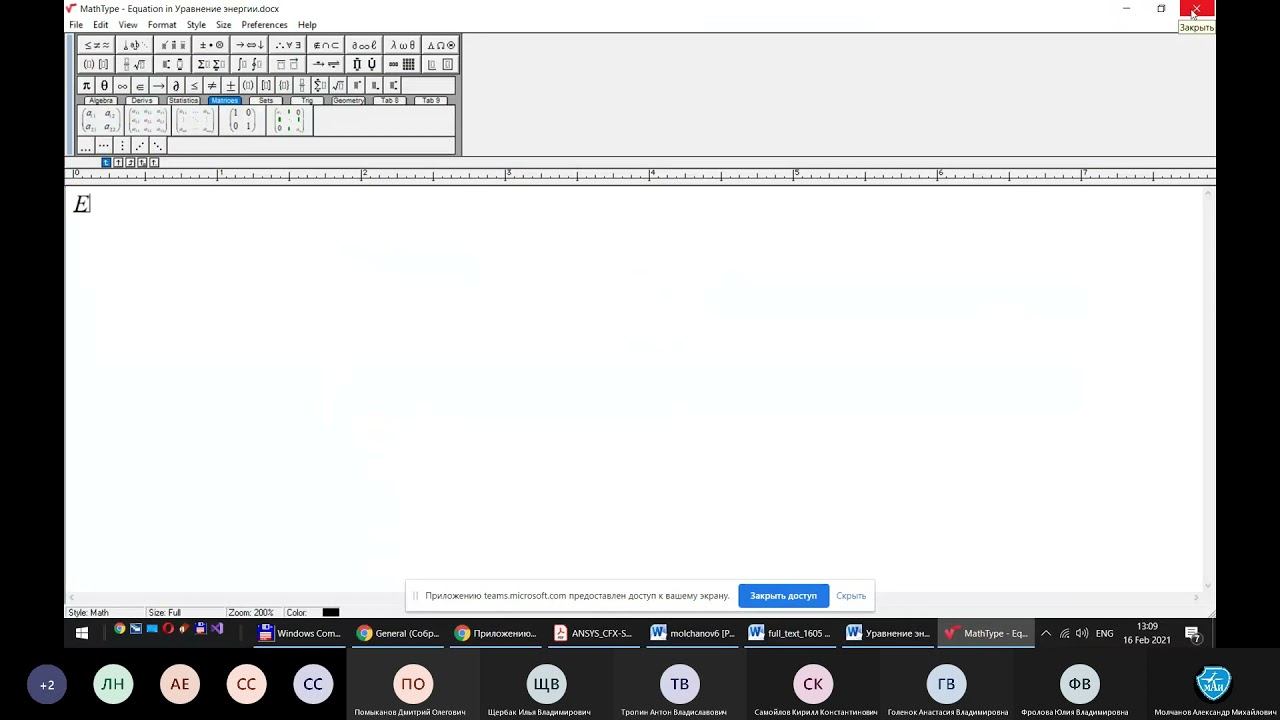Click the ENG language indicator

[x=1104, y=633]
